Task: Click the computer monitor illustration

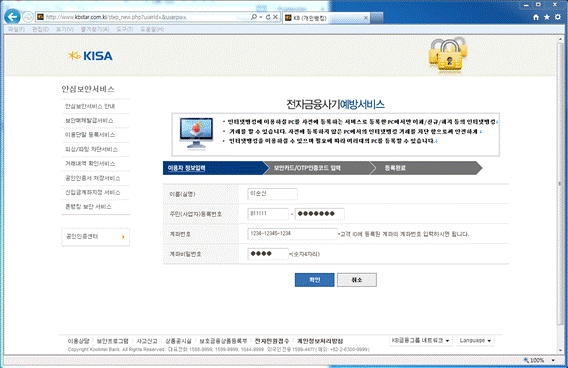Action: tap(196, 134)
